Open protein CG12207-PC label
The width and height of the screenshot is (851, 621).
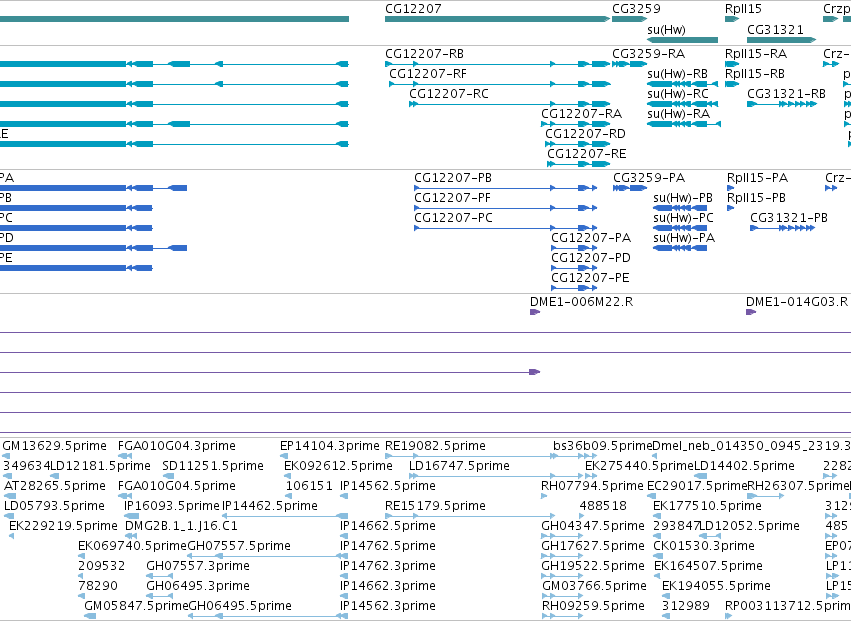pyautogui.click(x=453, y=218)
